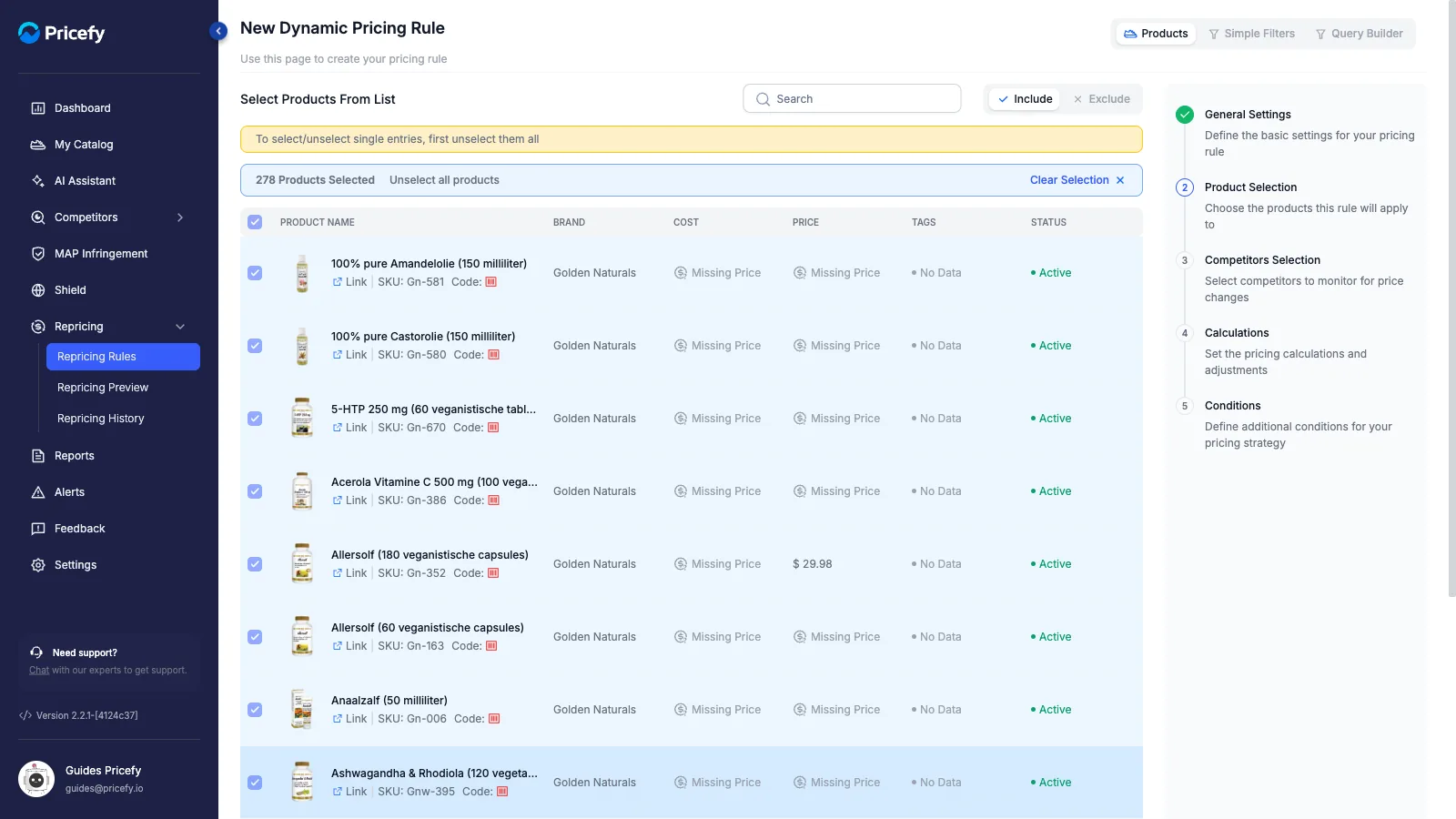Select the Exclude toggle option
Screen dimensions: 1456x819
tap(1101, 99)
